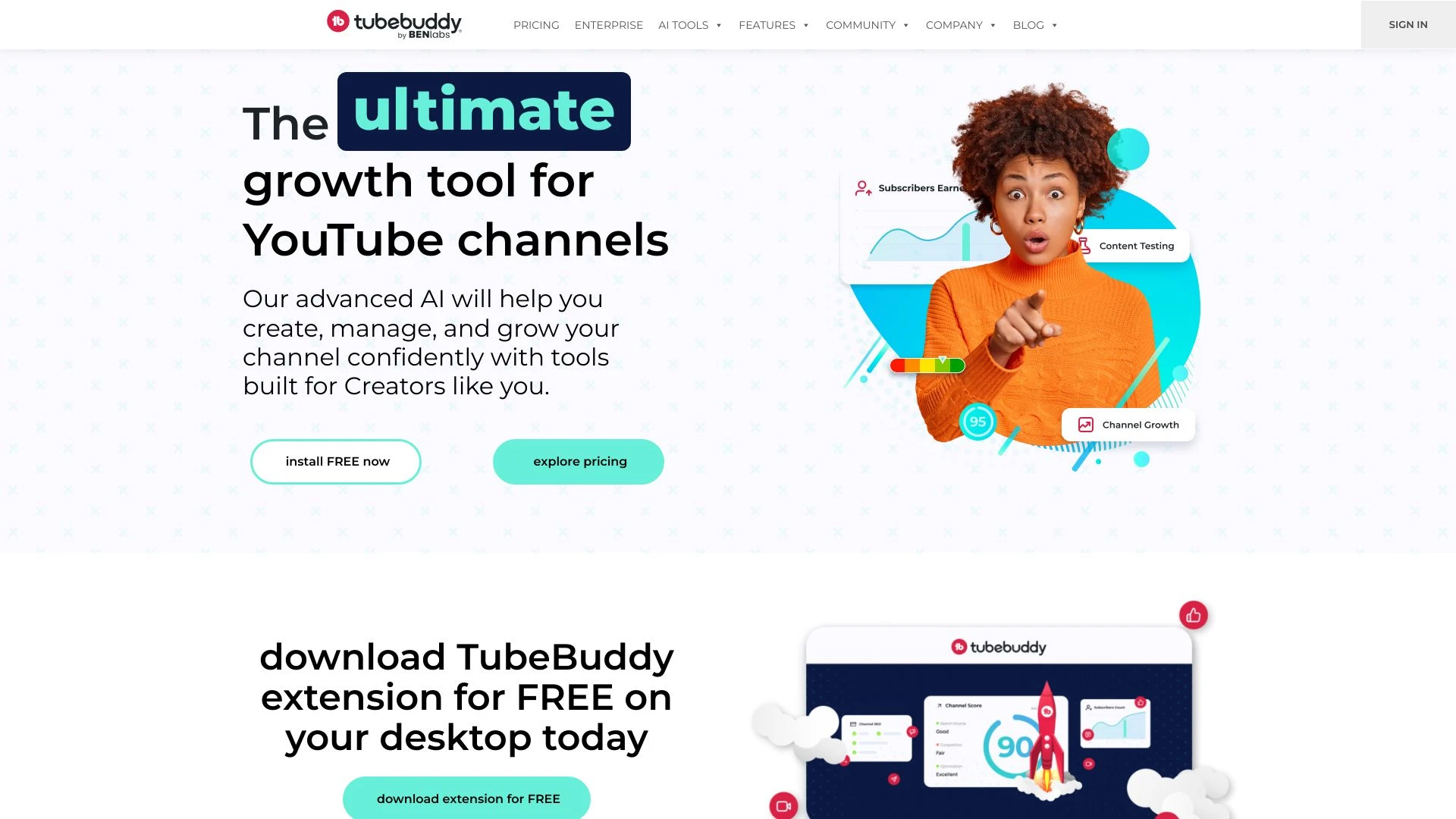Screen dimensions: 1456x819
Task: Click the Channel Growth icon
Action: pyautogui.click(x=1085, y=425)
